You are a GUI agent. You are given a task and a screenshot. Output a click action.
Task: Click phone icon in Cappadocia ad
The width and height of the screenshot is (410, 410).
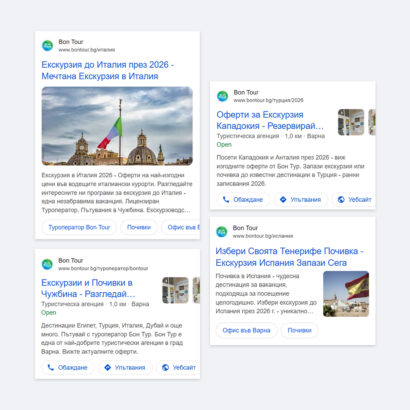[x=226, y=199]
